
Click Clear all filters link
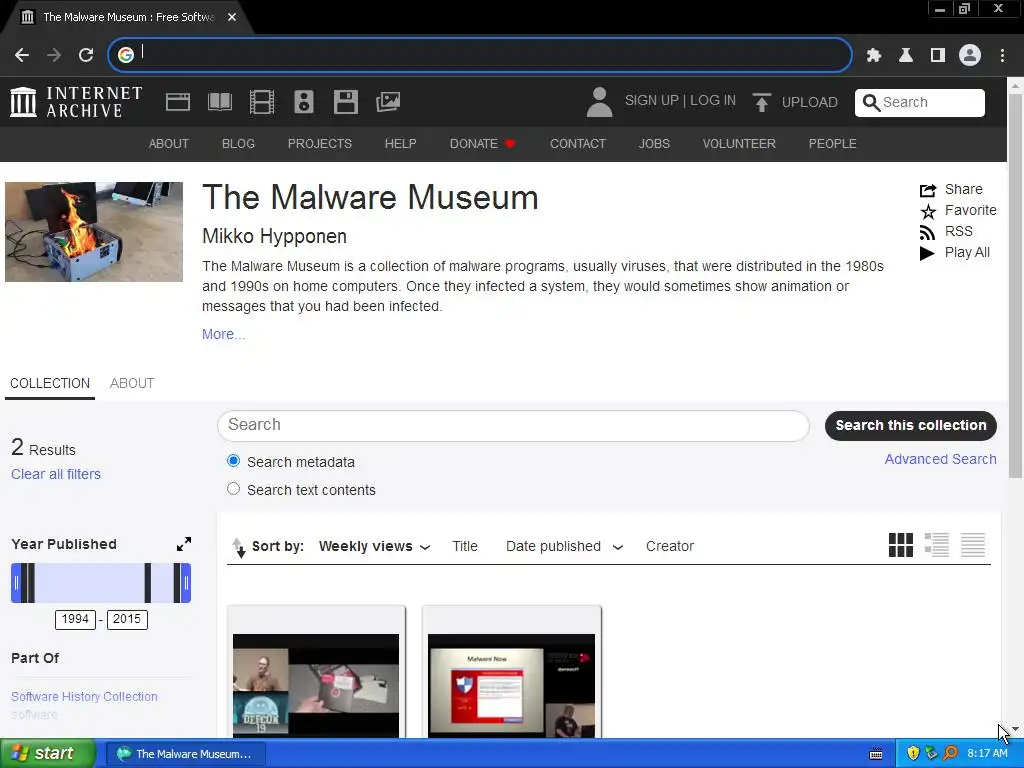[56, 474]
